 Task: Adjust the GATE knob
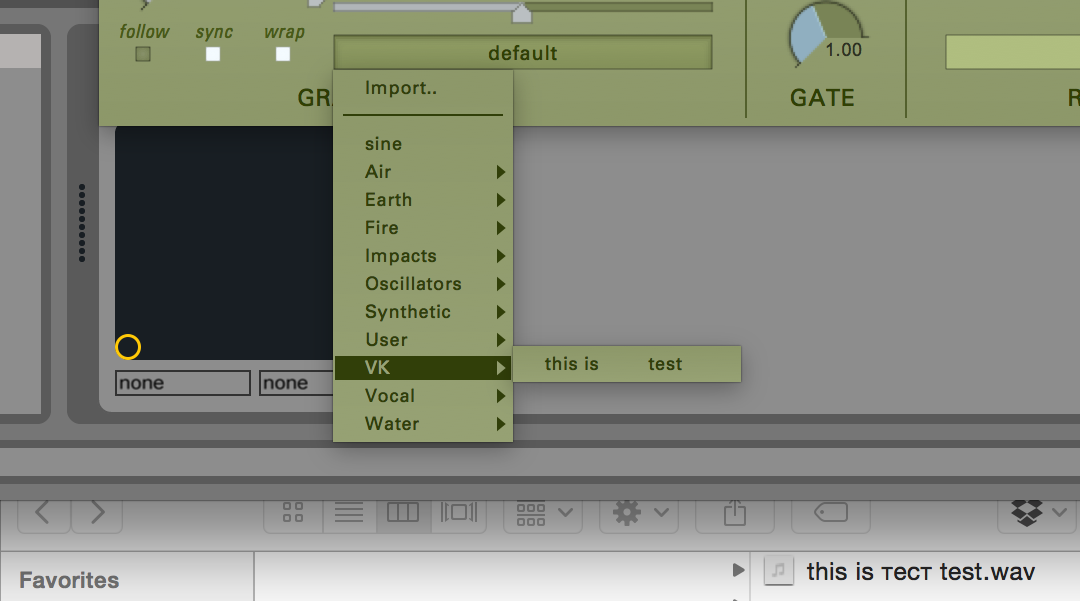click(826, 36)
